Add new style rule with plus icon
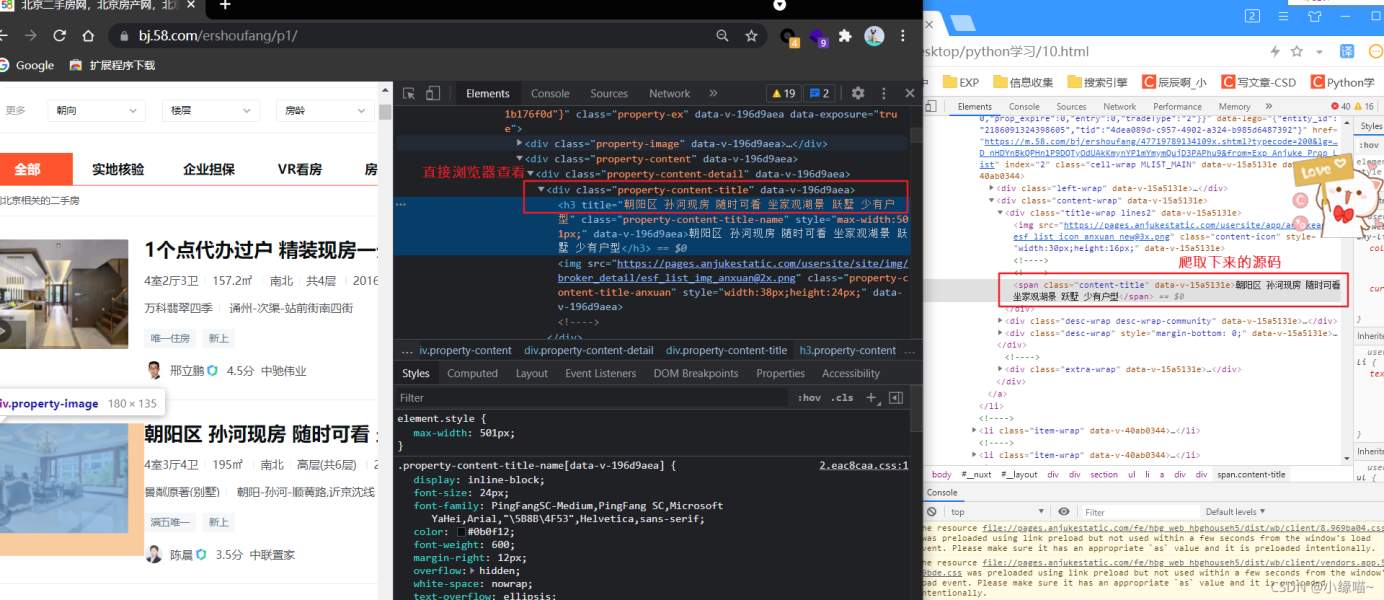The height and width of the screenshot is (600, 1384). coord(871,397)
